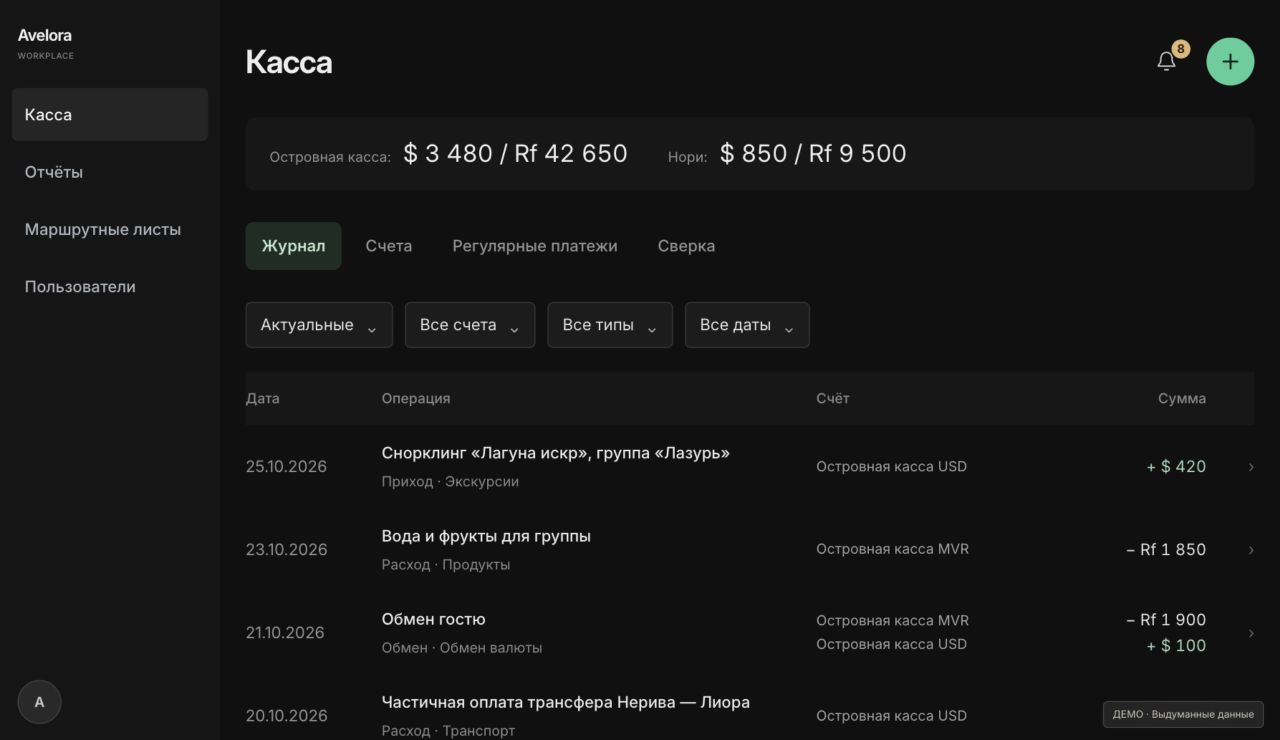Go to "Отчёты" in the sidebar

[x=110, y=172]
